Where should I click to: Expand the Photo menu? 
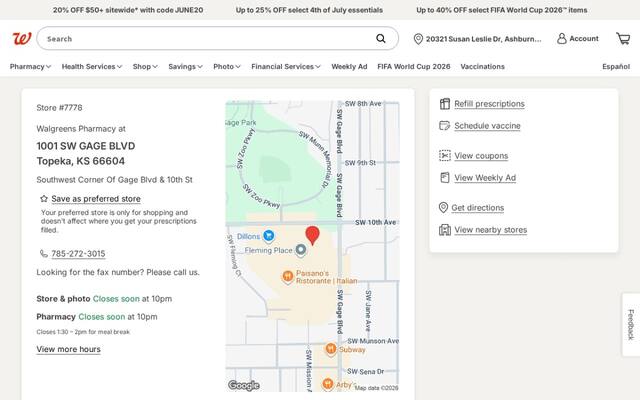tap(227, 67)
